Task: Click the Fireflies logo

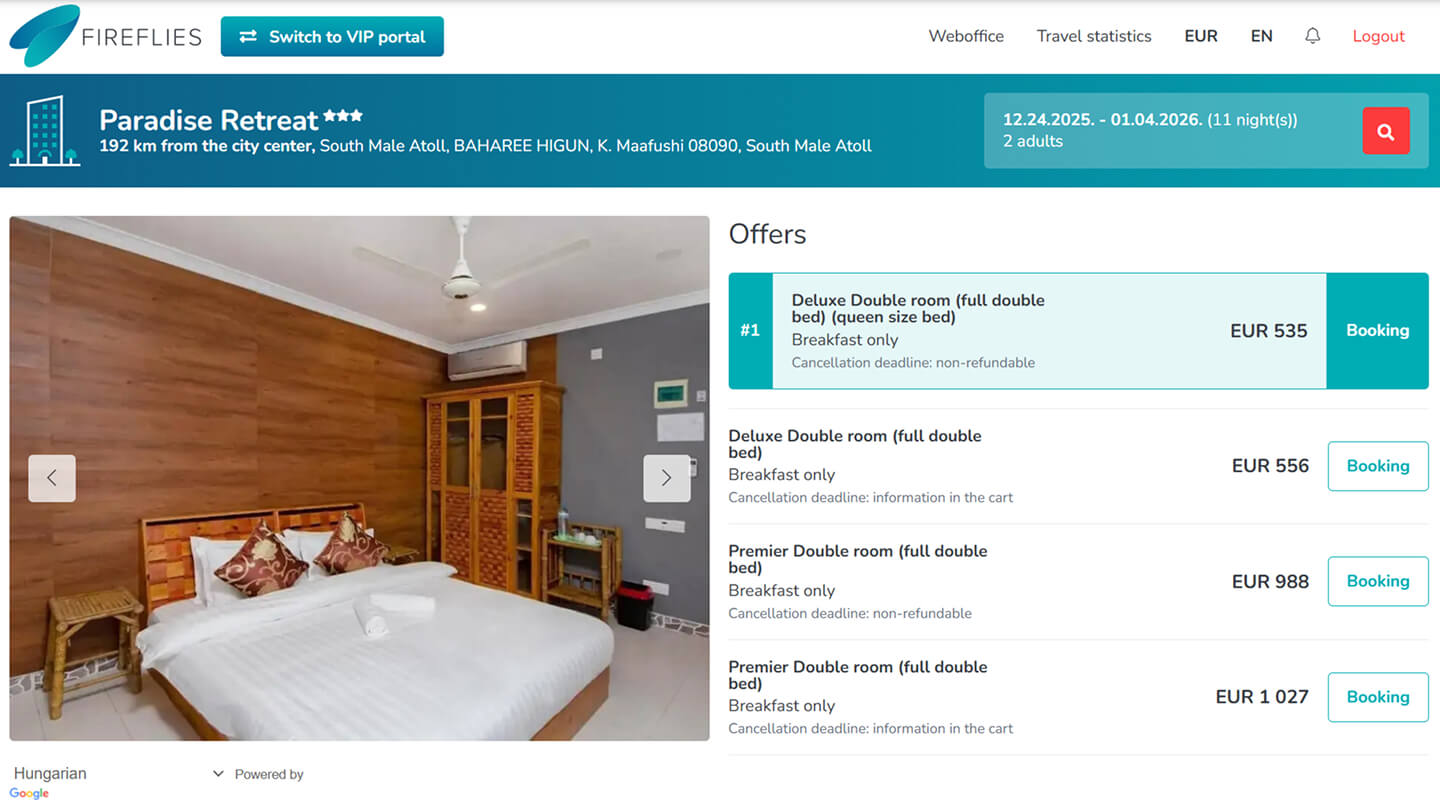Action: coord(105,36)
